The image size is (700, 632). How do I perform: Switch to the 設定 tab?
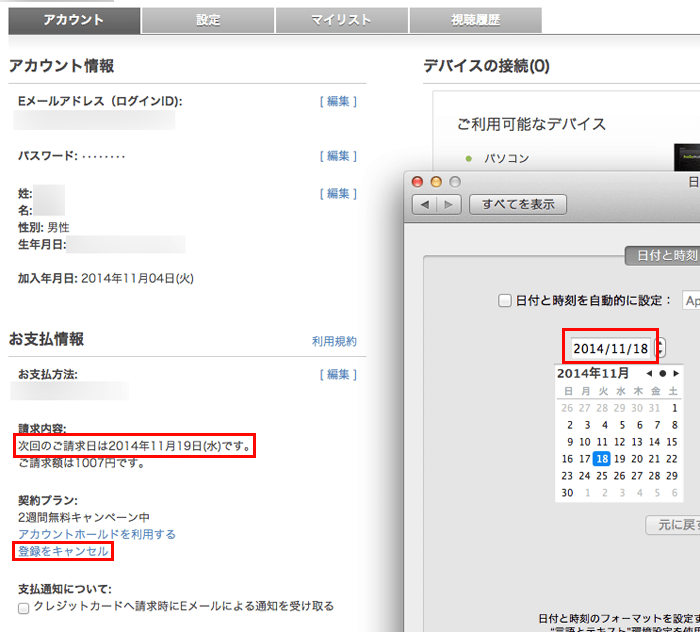pos(208,20)
